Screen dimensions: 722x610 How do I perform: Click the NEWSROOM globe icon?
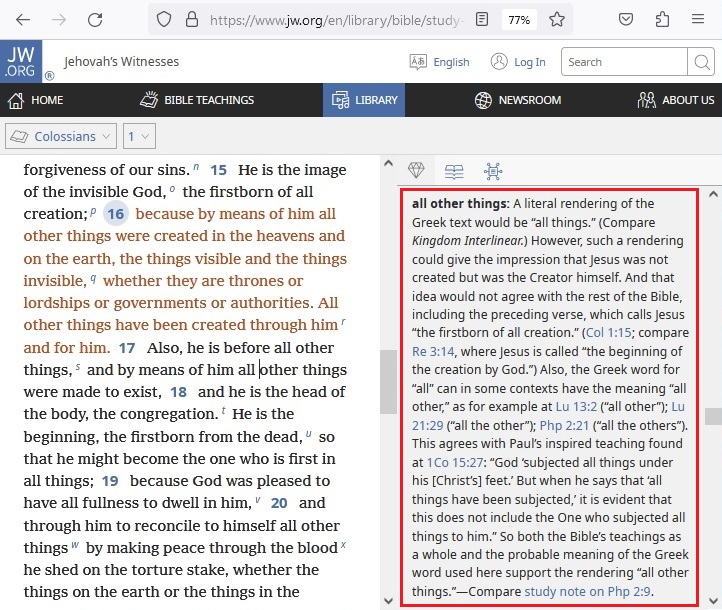point(483,100)
